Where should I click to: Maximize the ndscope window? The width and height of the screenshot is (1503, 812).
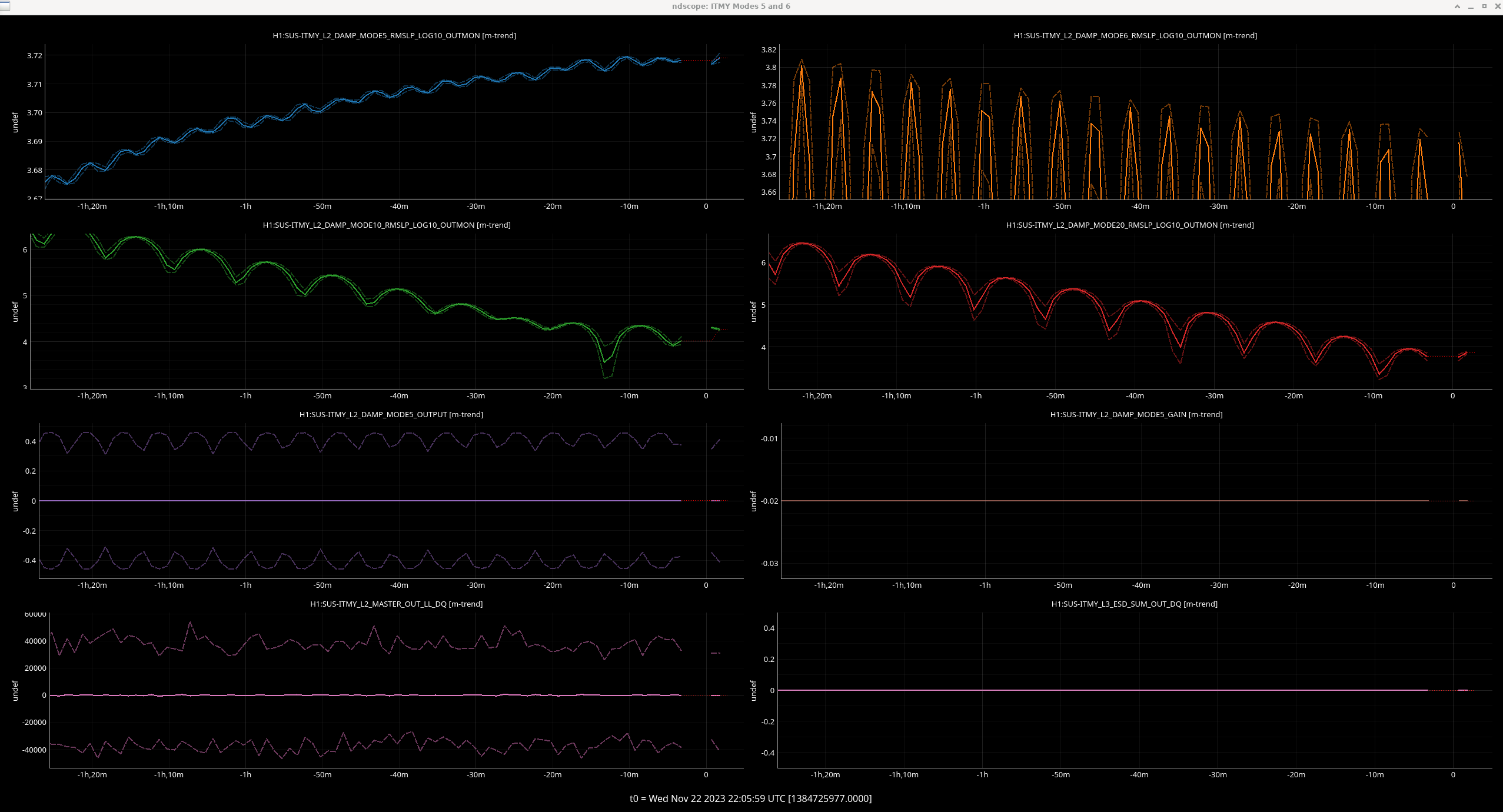pos(1484,6)
